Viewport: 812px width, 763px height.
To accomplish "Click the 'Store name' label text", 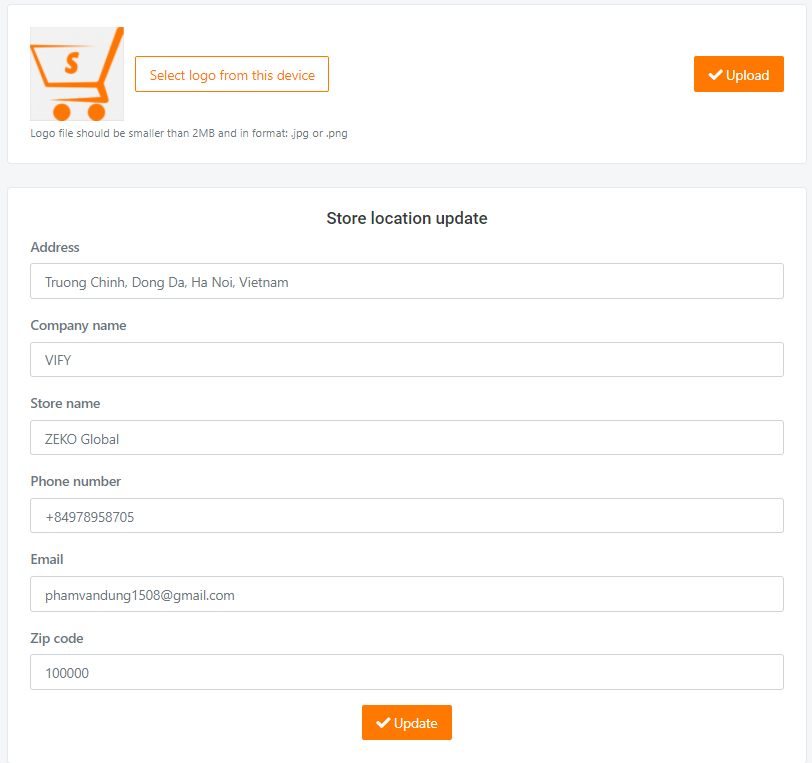I will [65, 403].
